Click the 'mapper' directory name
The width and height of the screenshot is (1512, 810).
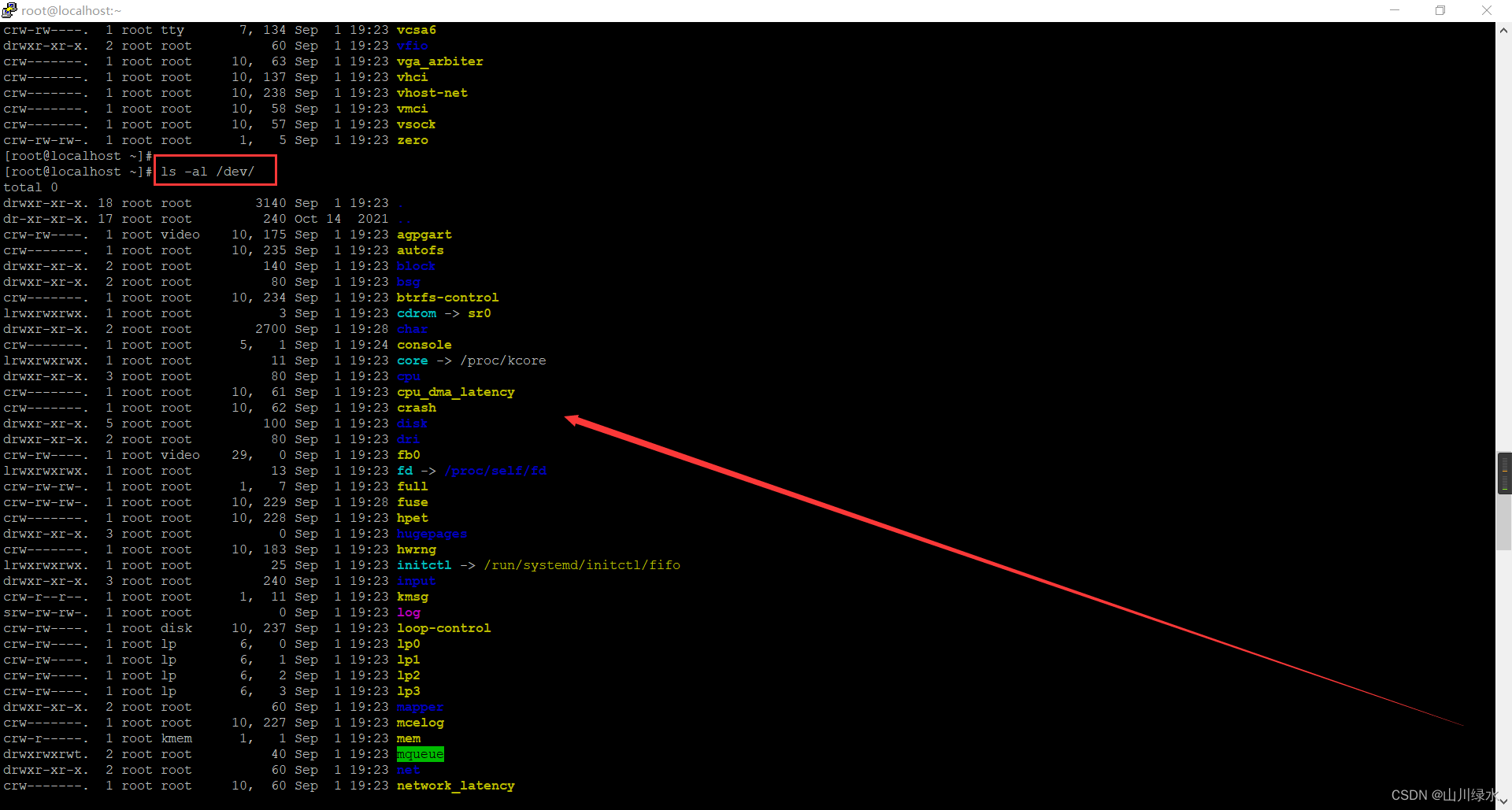(x=421, y=707)
